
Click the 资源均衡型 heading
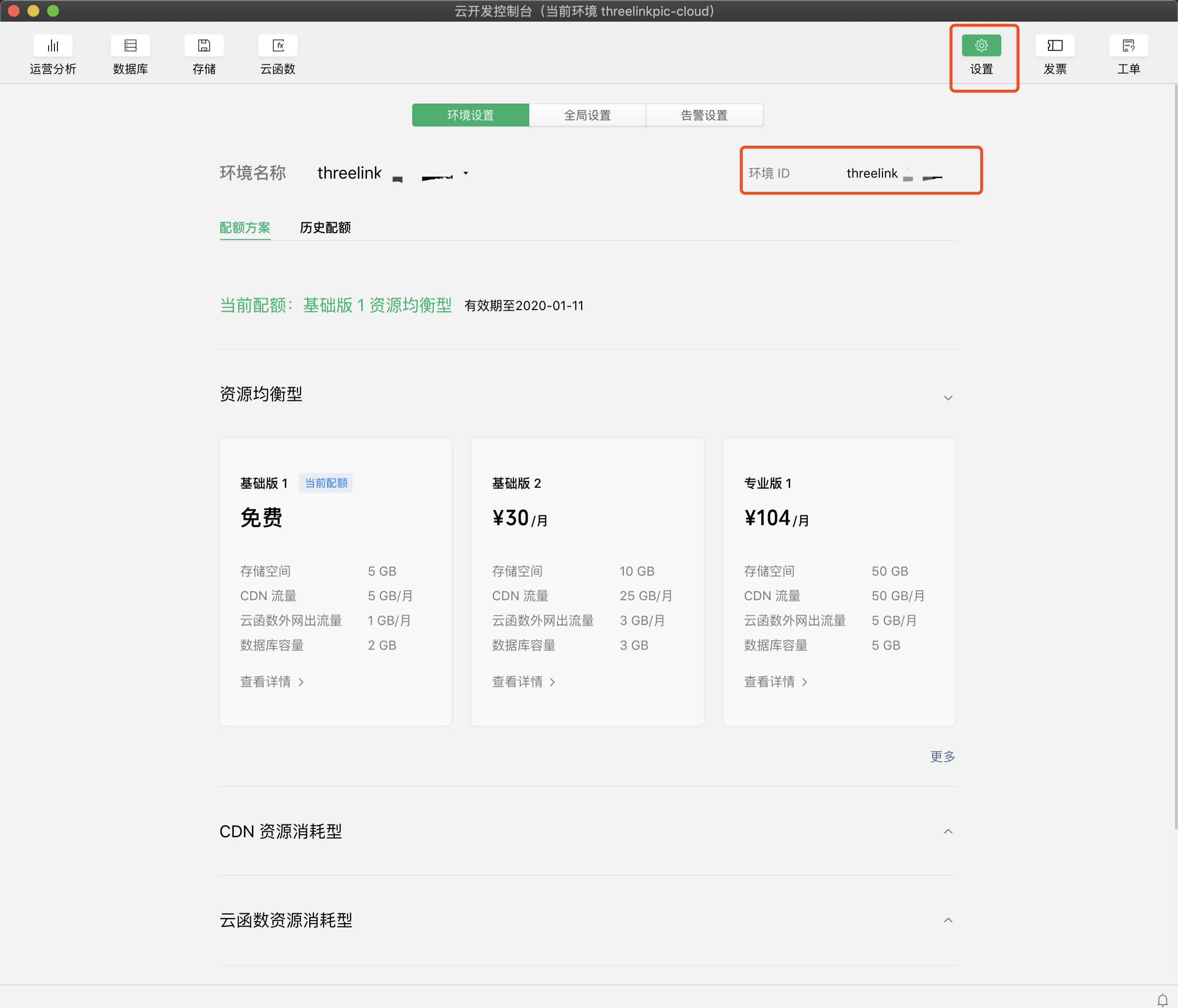pyautogui.click(x=261, y=395)
